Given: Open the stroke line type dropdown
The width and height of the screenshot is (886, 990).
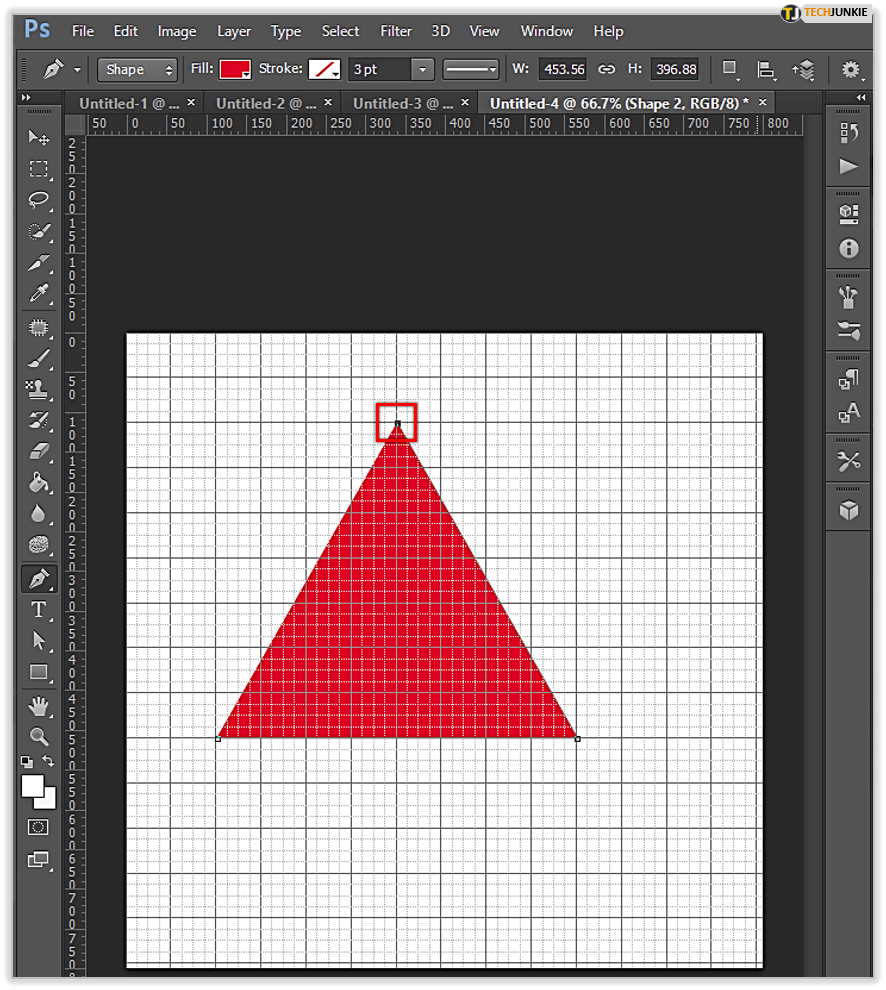Looking at the screenshot, I should 471,69.
